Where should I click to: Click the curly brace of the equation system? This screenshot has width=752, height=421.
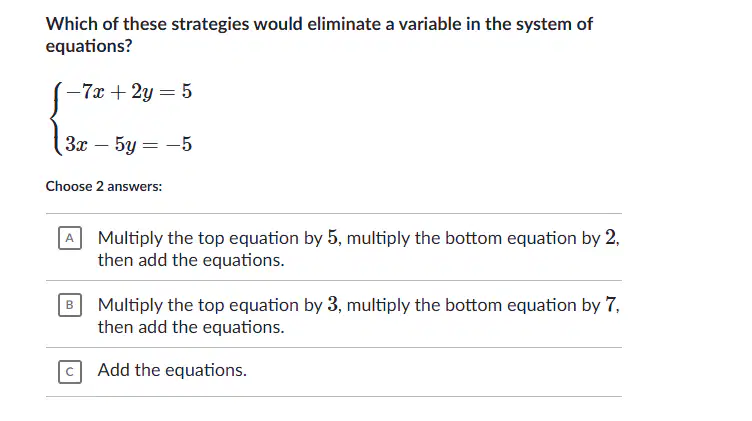click(x=57, y=118)
